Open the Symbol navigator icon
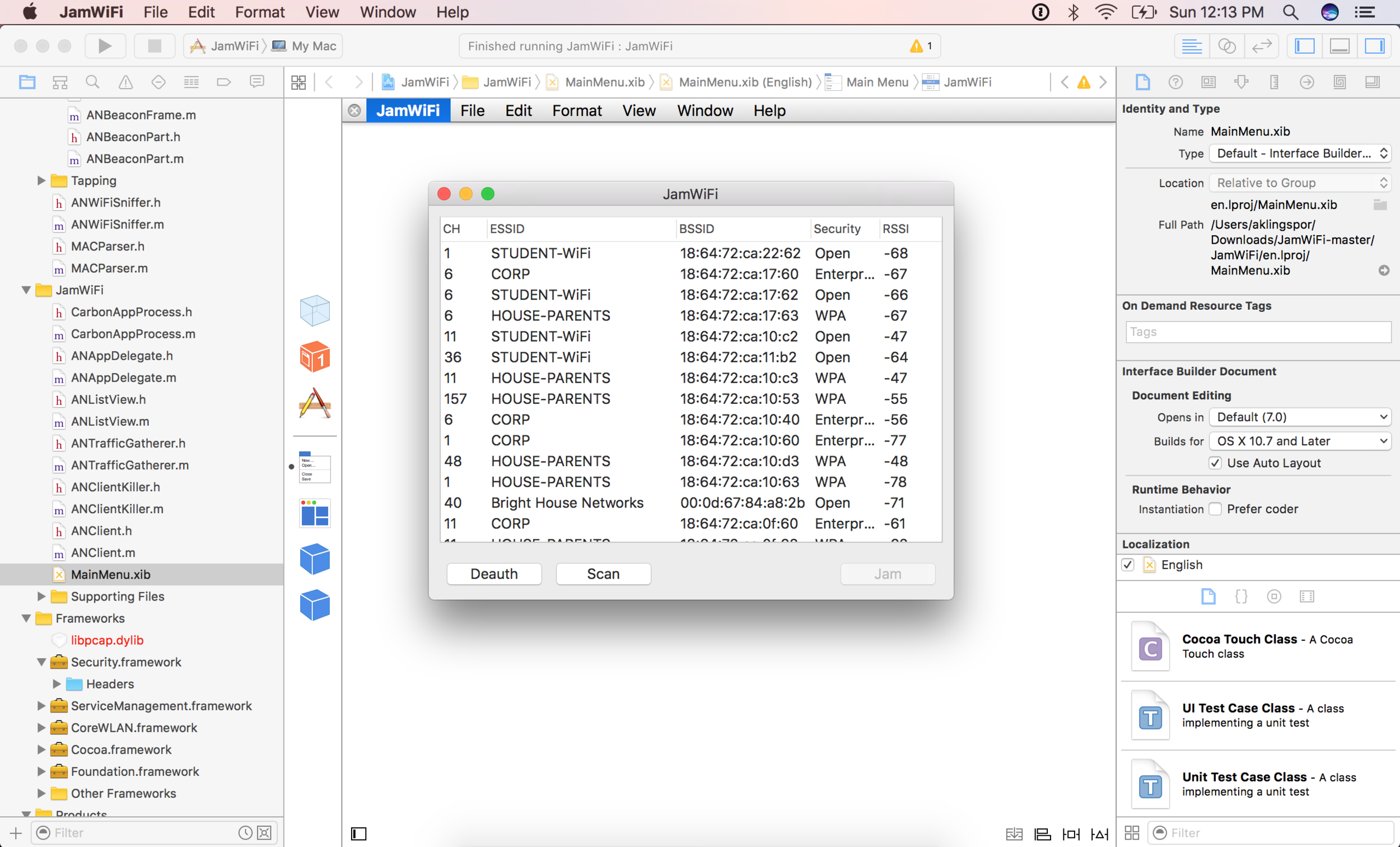The image size is (1400, 847). coord(60,82)
